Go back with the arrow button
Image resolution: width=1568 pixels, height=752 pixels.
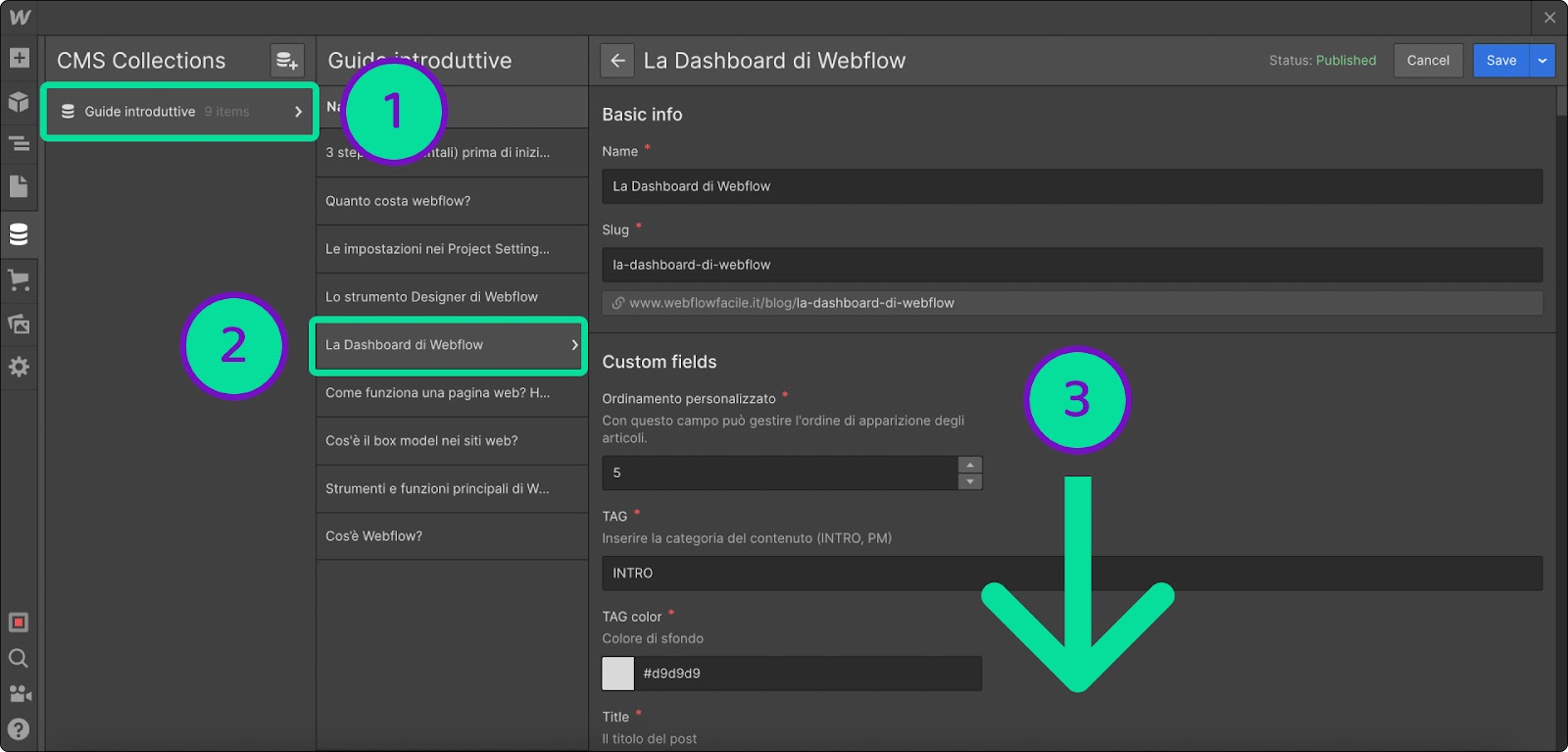click(x=617, y=61)
